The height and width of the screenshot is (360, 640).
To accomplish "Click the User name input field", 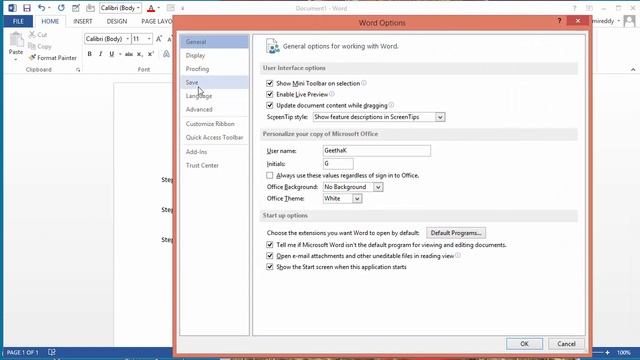I will (x=377, y=151).
